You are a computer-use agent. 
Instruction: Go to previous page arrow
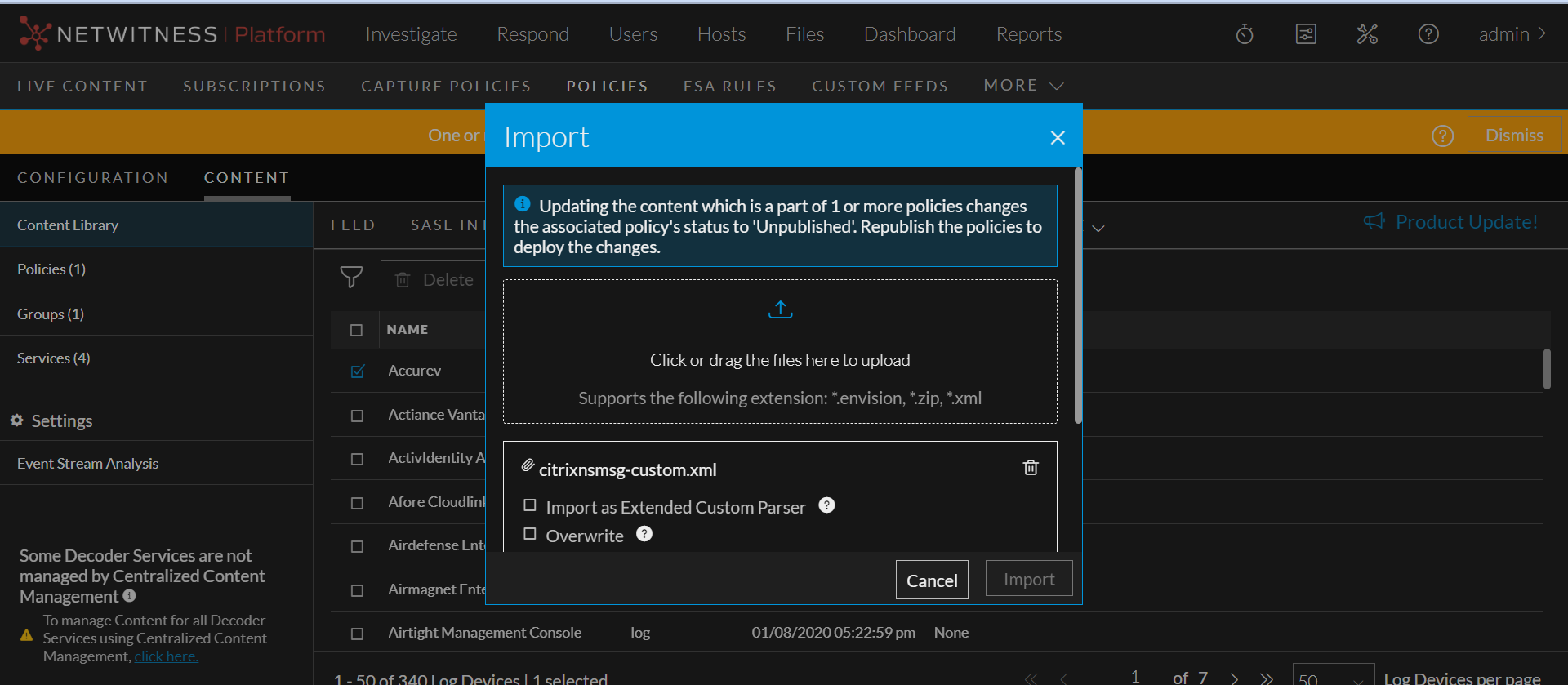(1064, 678)
